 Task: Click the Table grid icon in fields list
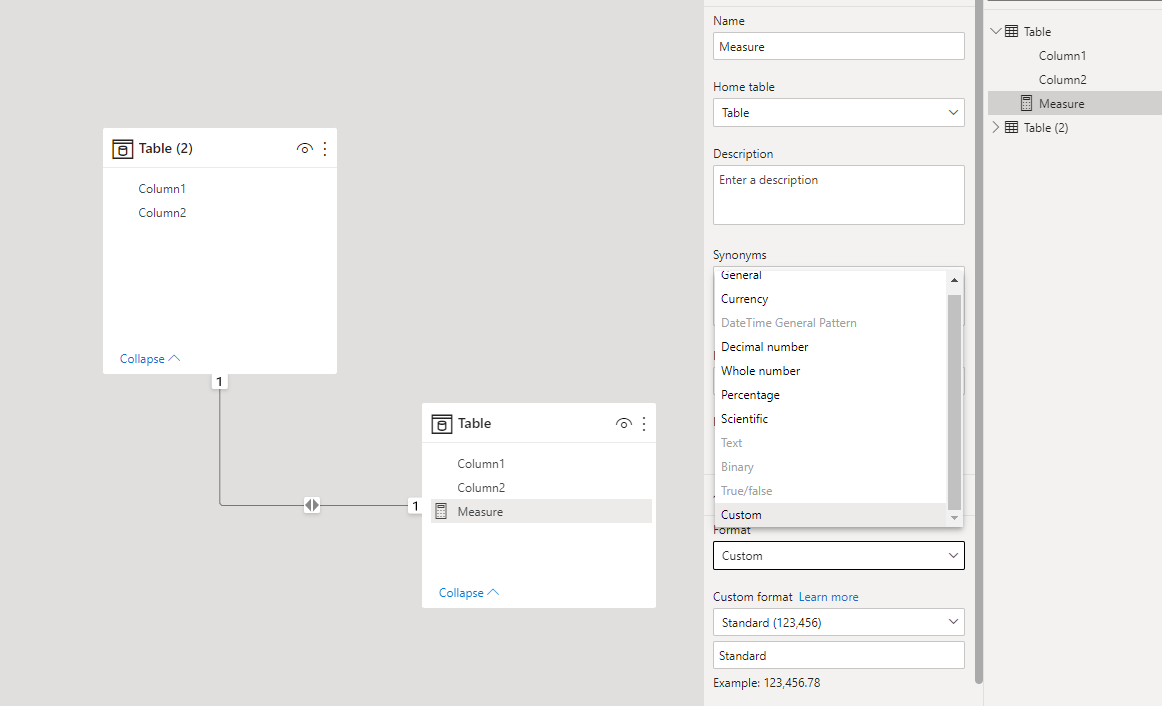pos(1011,31)
